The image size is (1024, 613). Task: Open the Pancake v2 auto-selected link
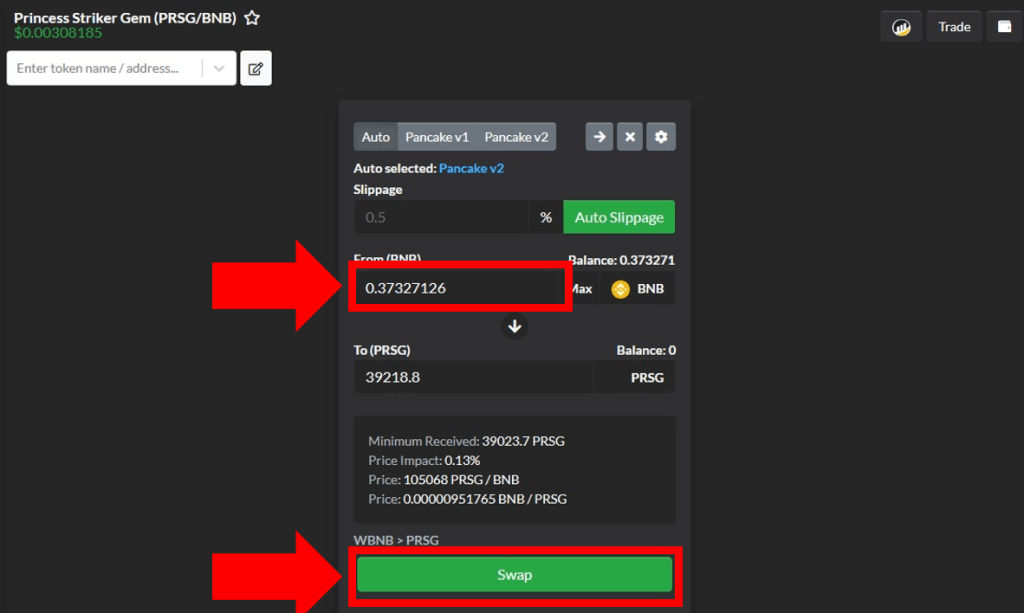472,168
